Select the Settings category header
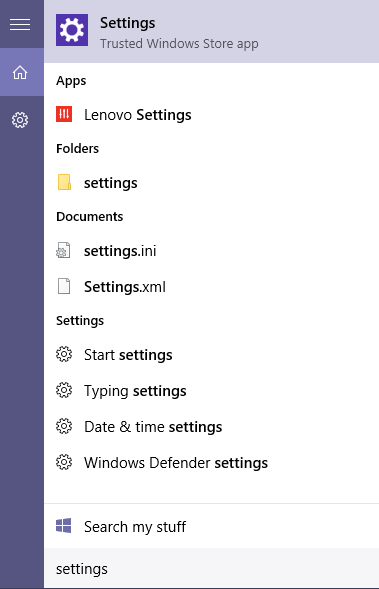Screen dimensions: 379x589 80,321
